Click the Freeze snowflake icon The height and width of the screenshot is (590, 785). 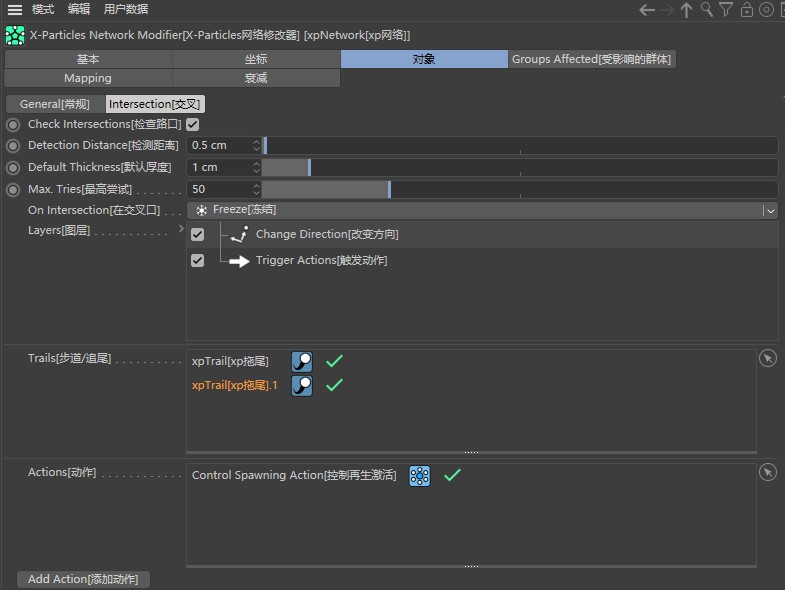(x=201, y=210)
